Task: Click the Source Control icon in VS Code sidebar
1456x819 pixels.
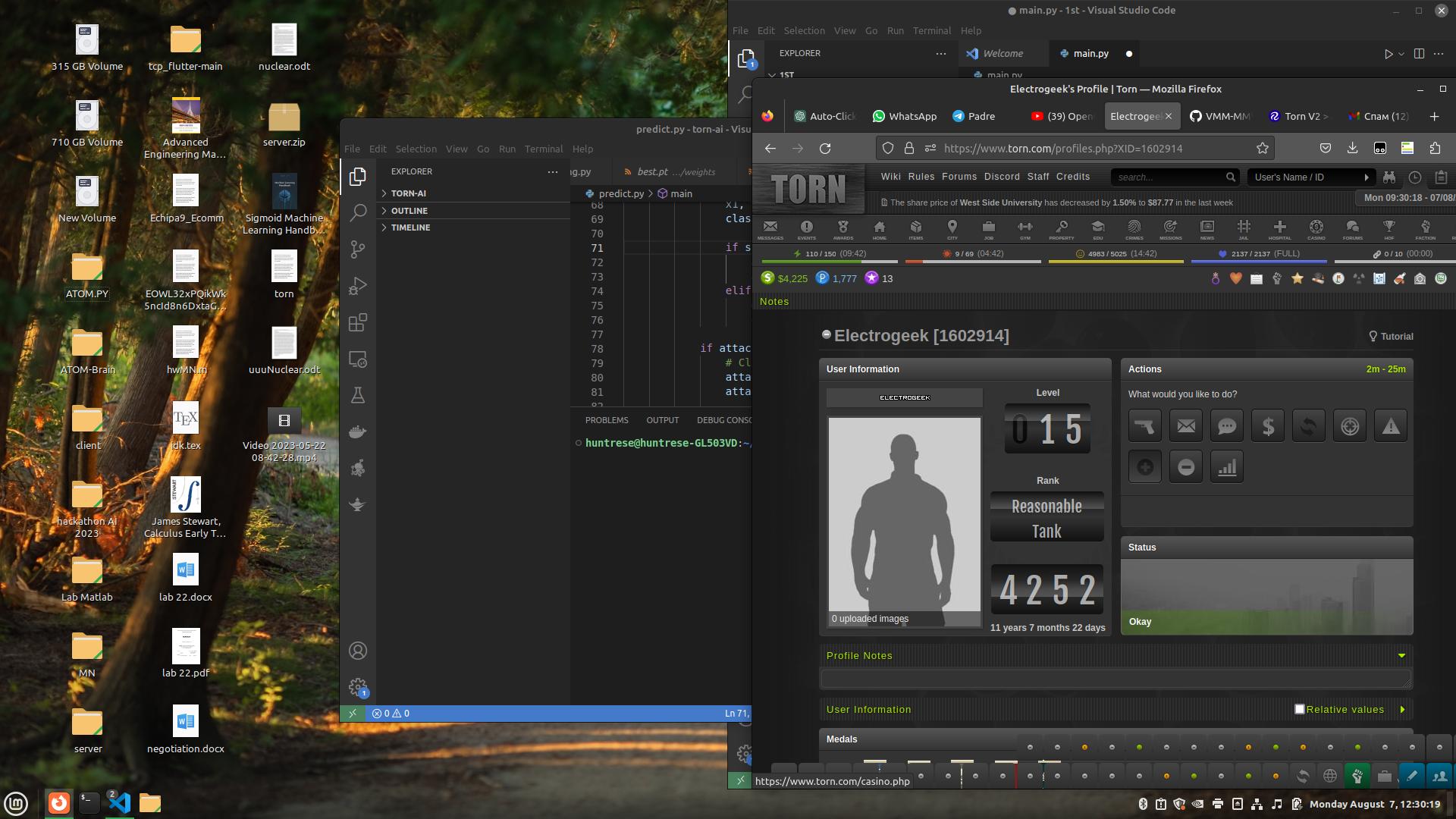Action: click(357, 250)
